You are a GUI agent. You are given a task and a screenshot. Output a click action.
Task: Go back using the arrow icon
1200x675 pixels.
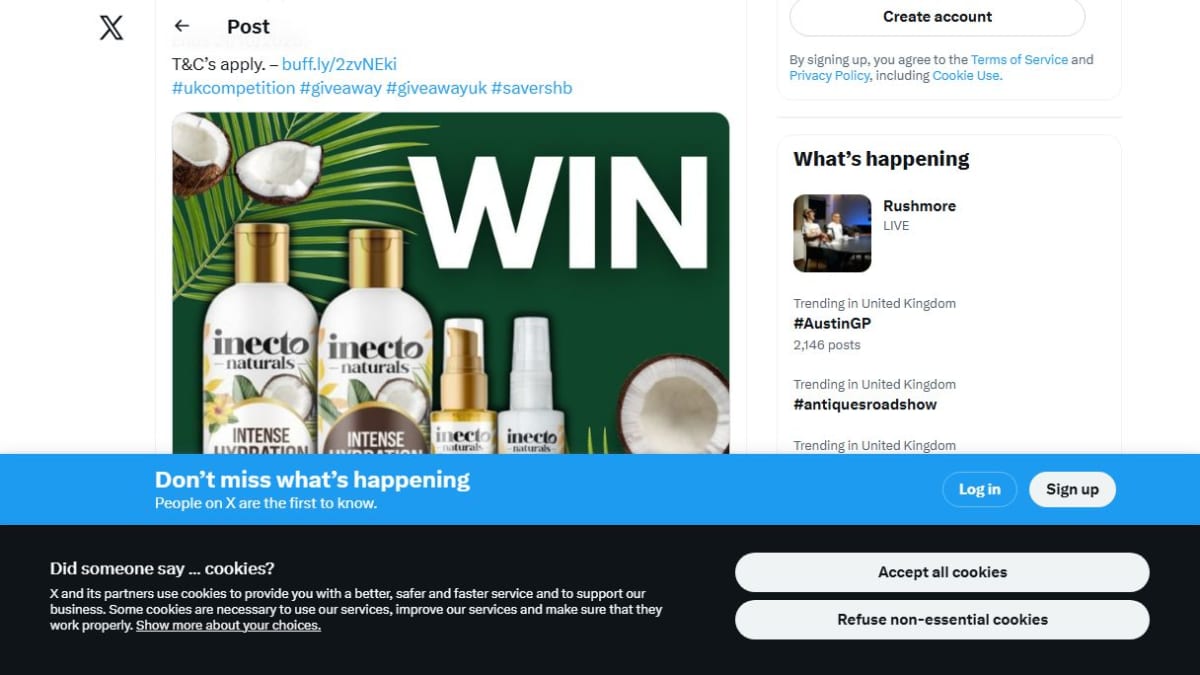click(181, 26)
